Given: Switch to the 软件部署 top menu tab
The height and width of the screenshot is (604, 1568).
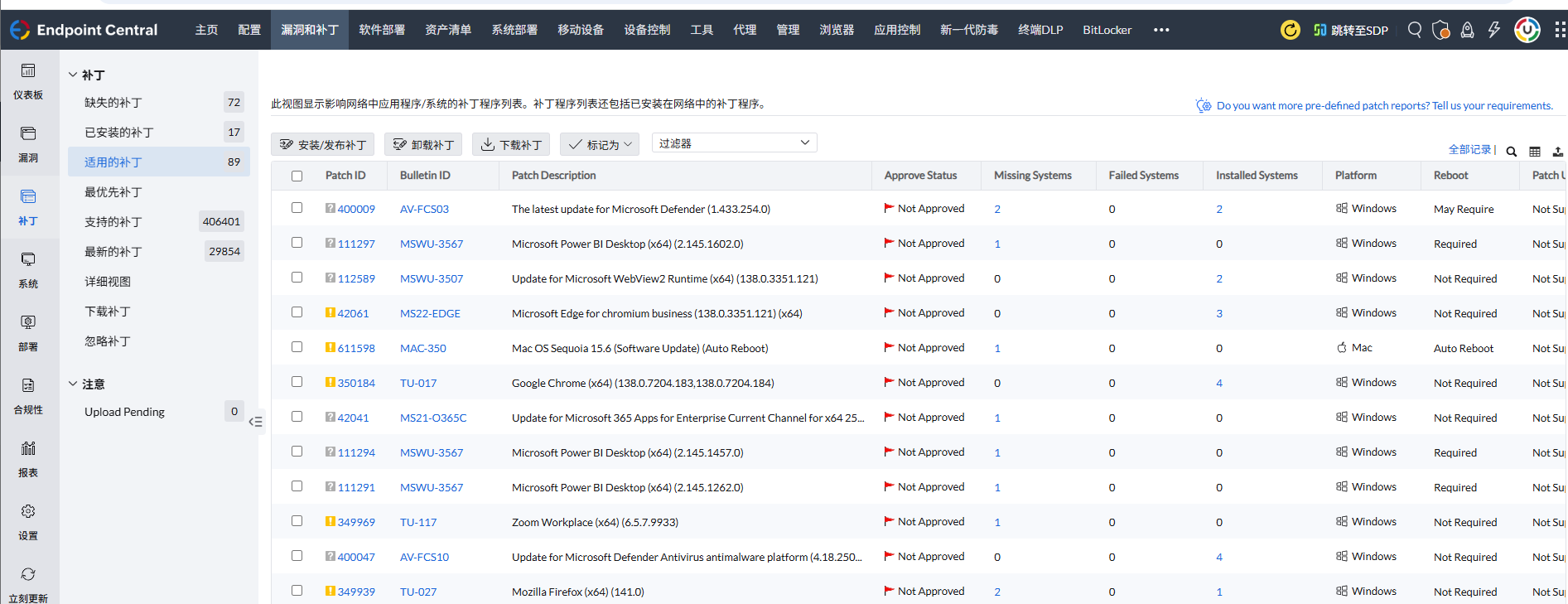Looking at the screenshot, I should tap(382, 30).
